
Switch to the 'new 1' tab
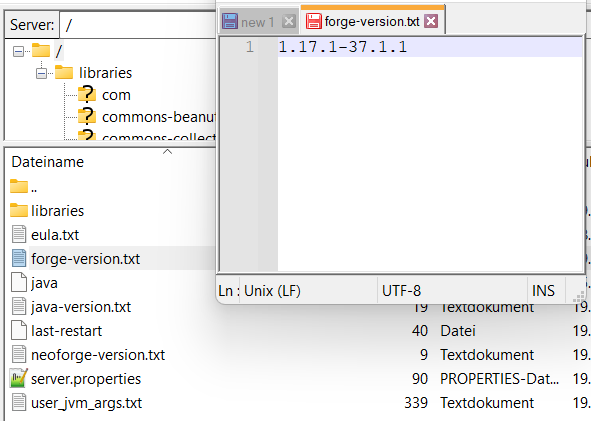click(x=257, y=22)
